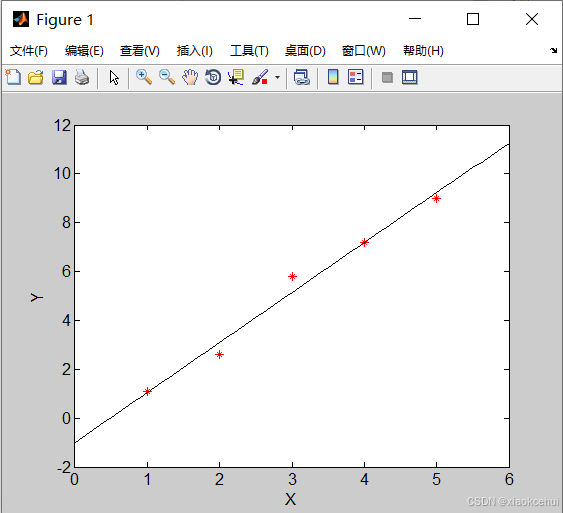Click the Brush data tool icon
Viewport: 563px width, 513px height.
[x=260, y=77]
